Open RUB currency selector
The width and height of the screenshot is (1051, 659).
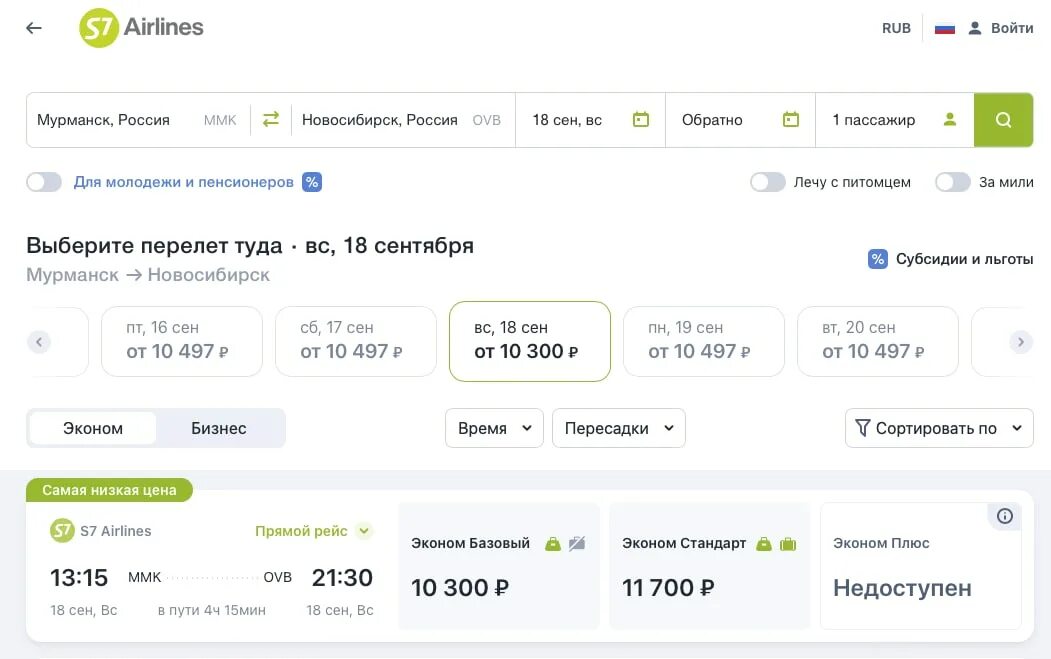click(x=896, y=28)
